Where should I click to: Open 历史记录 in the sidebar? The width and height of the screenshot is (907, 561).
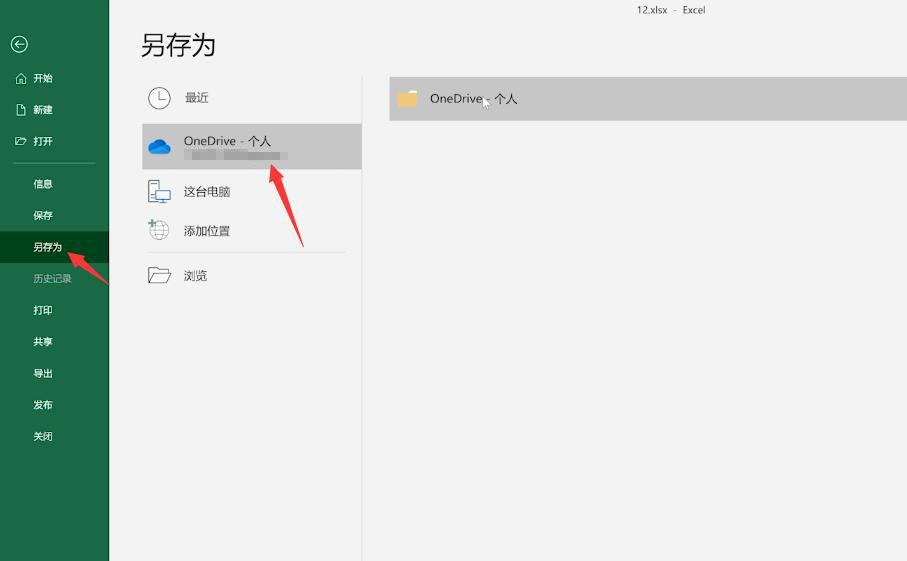tap(52, 279)
